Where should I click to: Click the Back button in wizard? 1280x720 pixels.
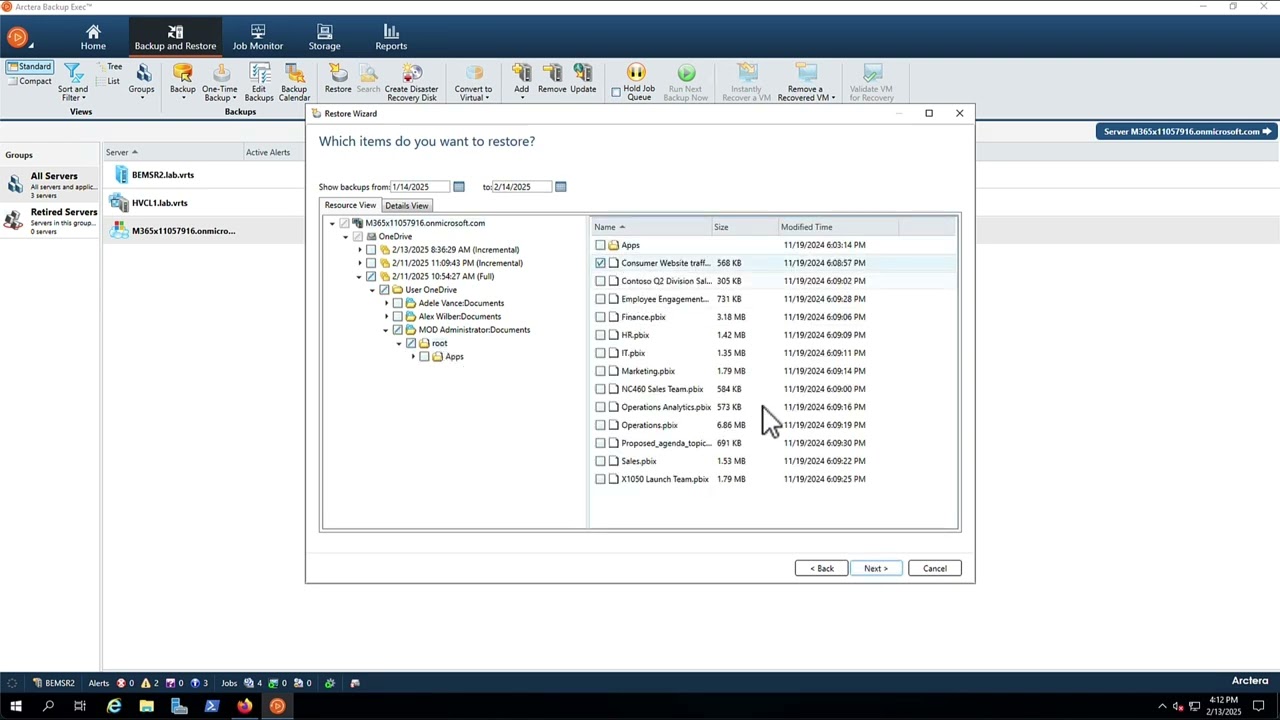[821, 568]
